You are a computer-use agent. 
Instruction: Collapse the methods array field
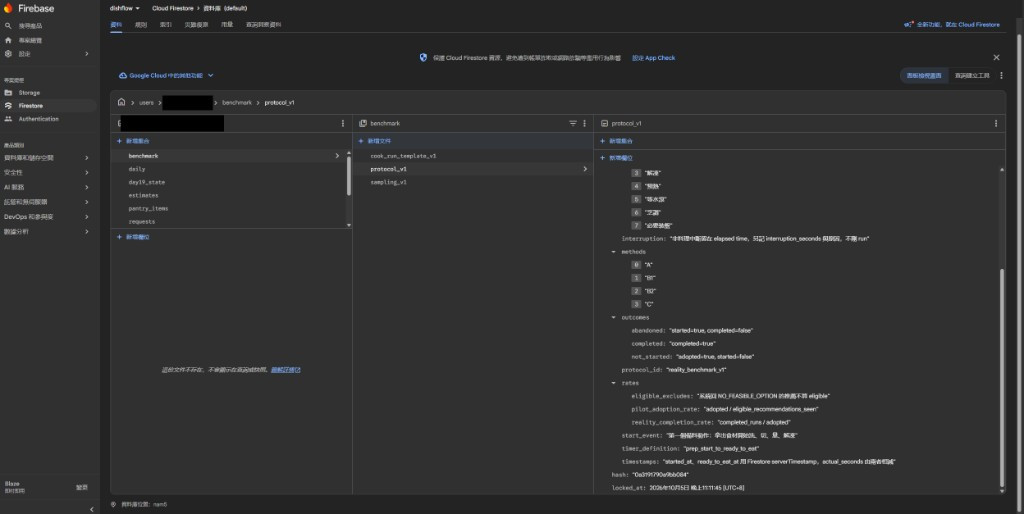[x=613, y=252]
